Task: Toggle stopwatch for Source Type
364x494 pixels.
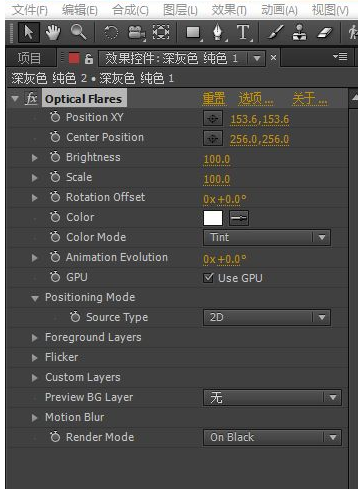Action: (75, 317)
